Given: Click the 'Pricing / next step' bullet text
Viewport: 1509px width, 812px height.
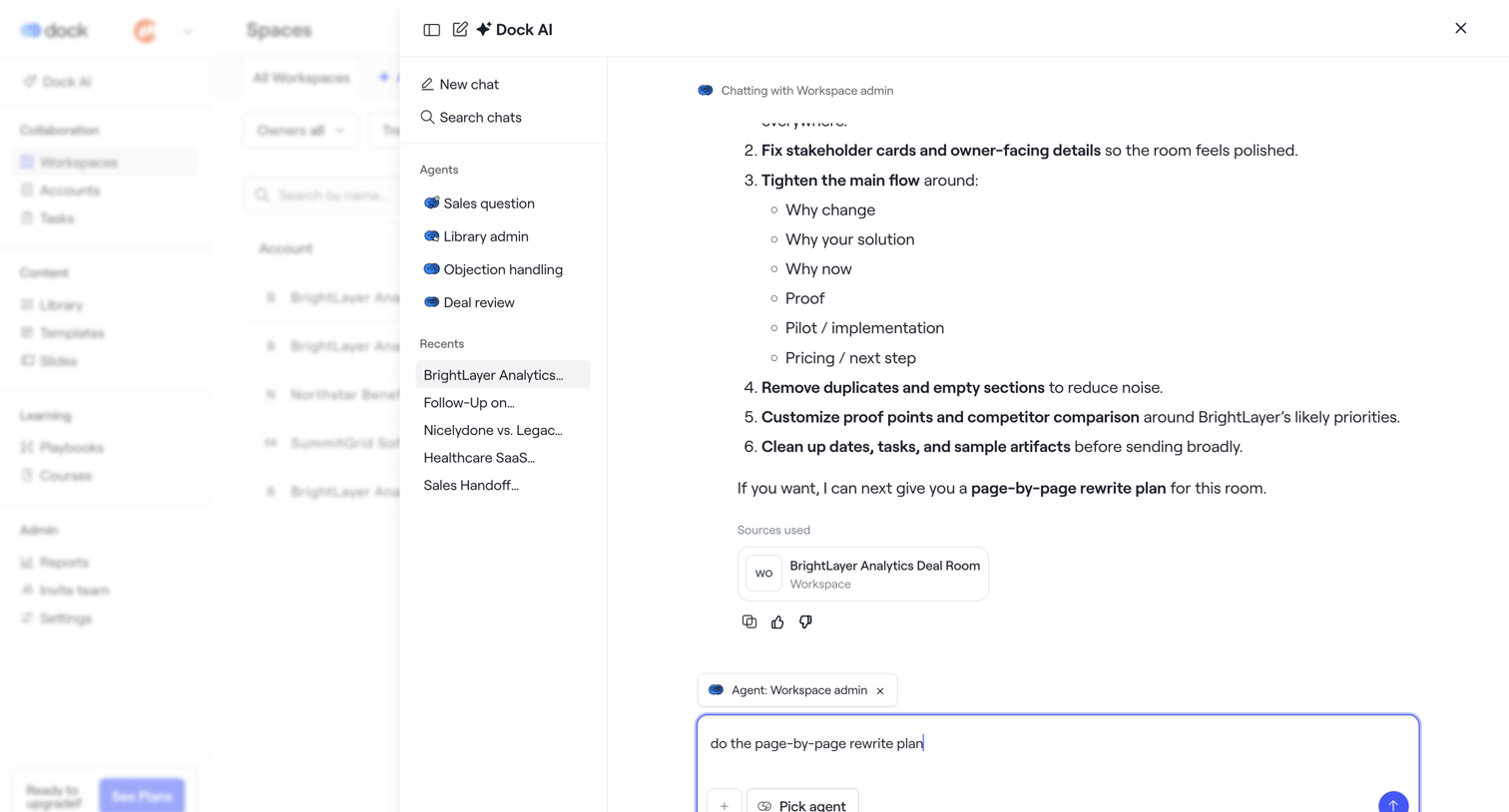Looking at the screenshot, I should click(x=851, y=358).
